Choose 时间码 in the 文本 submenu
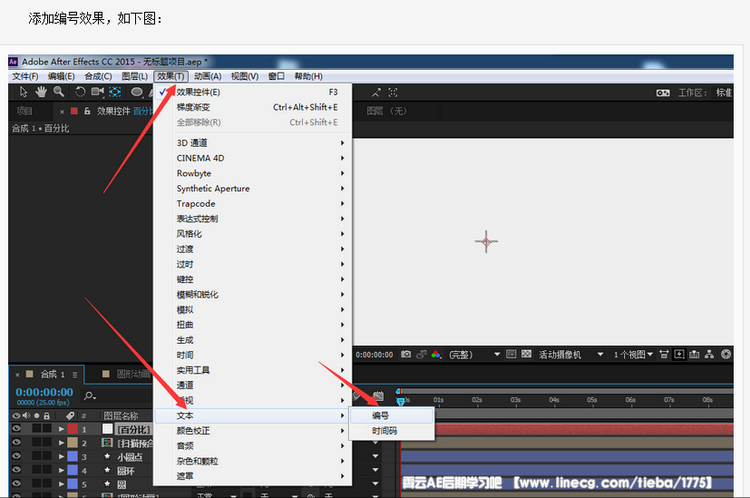The width and height of the screenshot is (750, 498). point(392,431)
